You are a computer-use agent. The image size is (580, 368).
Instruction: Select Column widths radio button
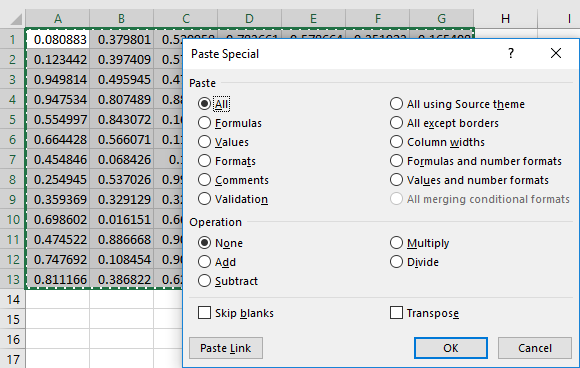point(396,142)
